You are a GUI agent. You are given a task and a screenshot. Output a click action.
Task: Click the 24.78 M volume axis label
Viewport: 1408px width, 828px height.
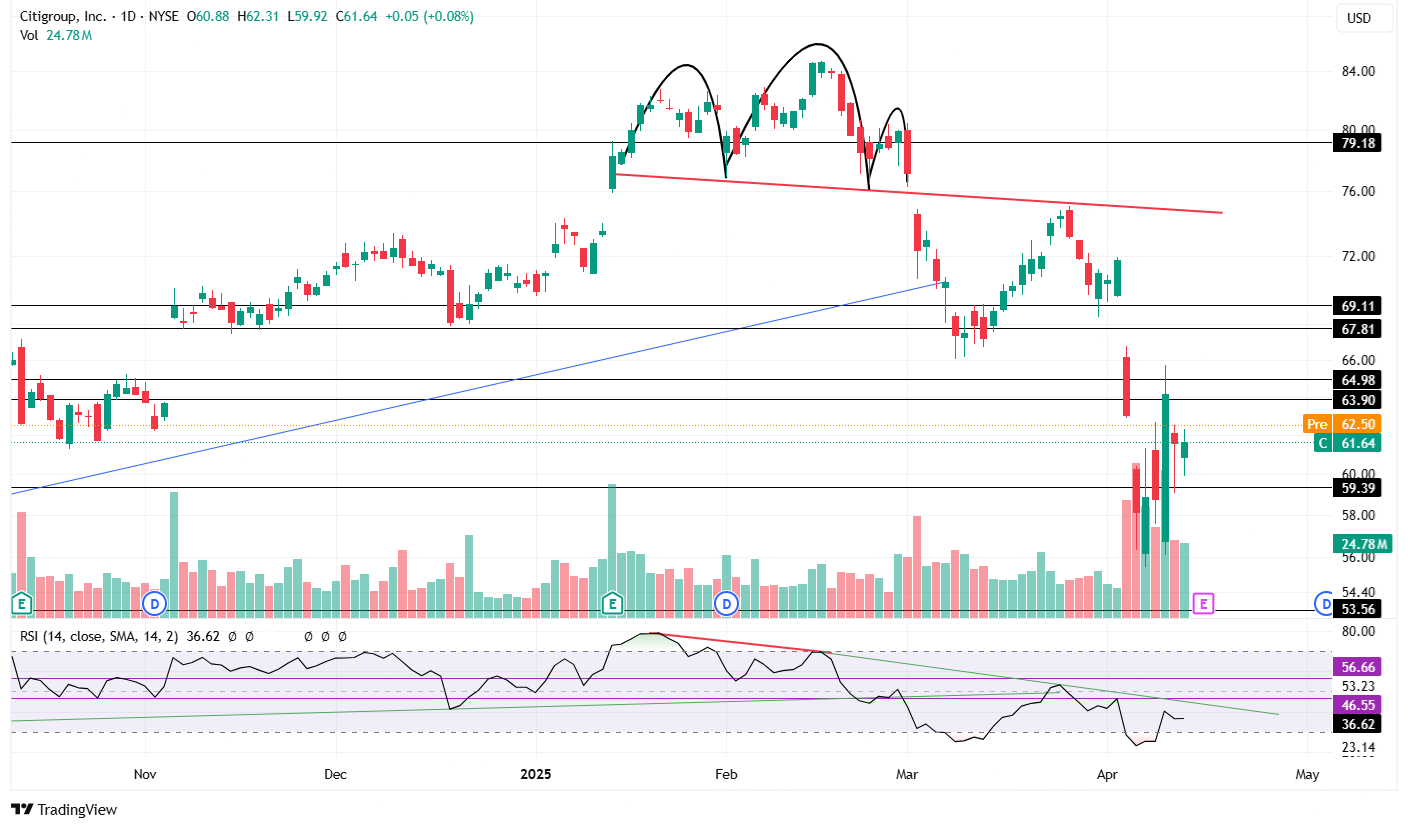click(x=1363, y=544)
